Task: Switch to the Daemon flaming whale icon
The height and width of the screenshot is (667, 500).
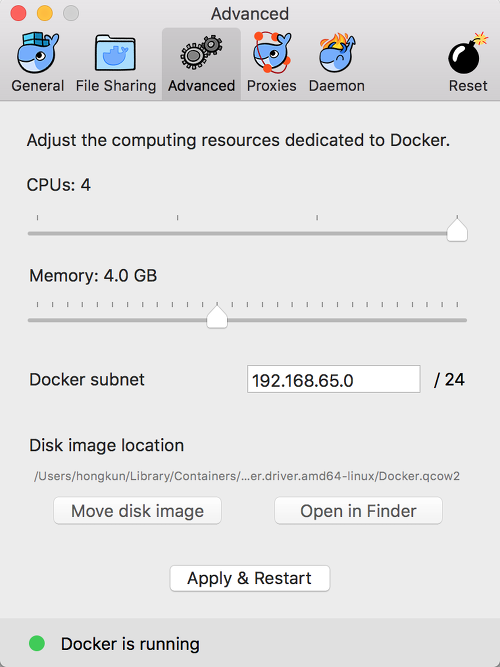Action: 337,53
